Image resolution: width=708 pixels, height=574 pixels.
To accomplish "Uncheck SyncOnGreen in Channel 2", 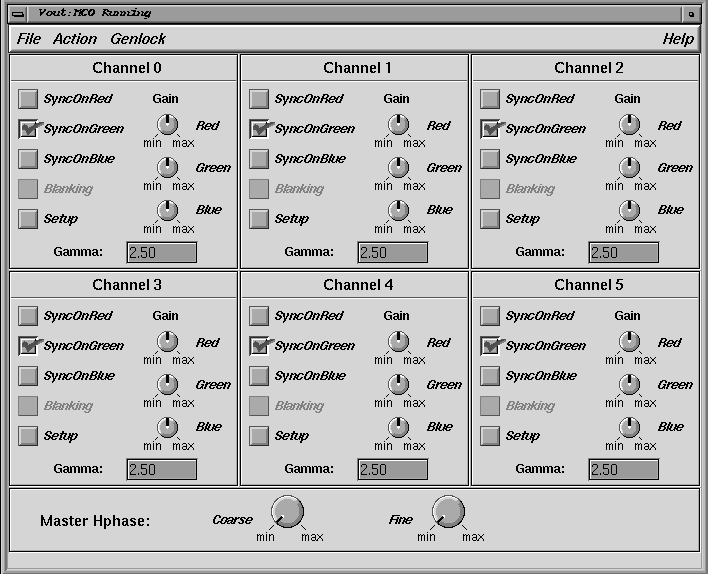I will click(x=490, y=129).
